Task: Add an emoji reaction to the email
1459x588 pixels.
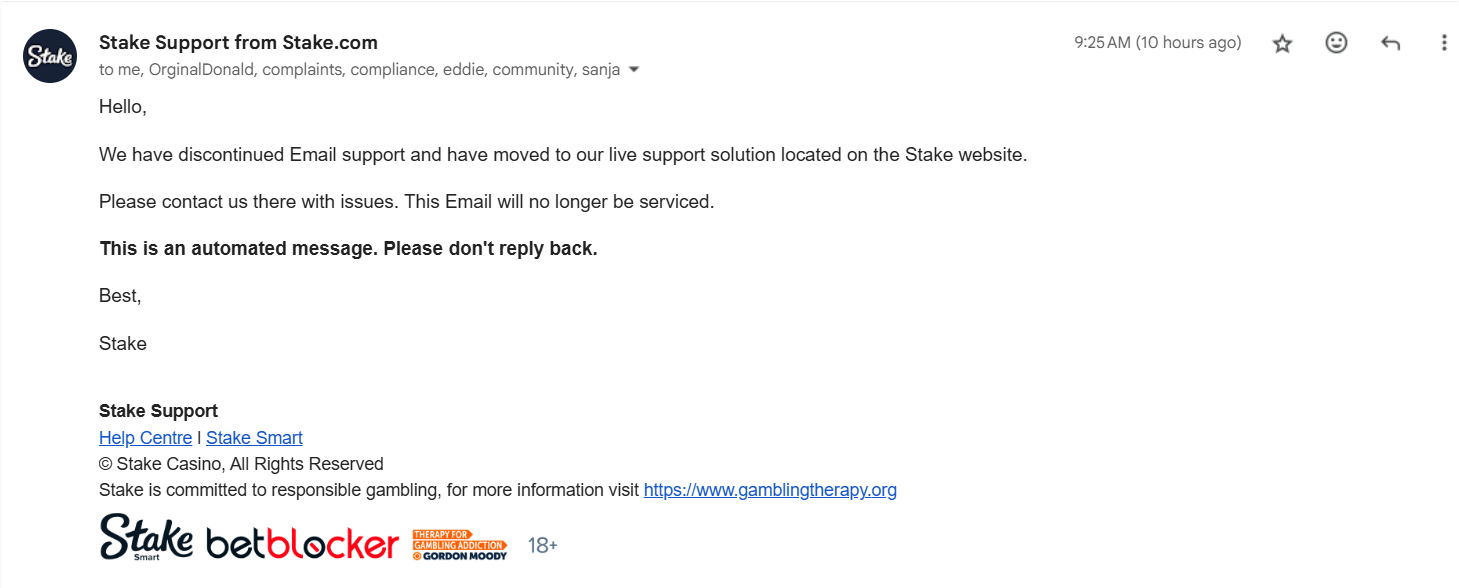Action: pyautogui.click(x=1336, y=43)
